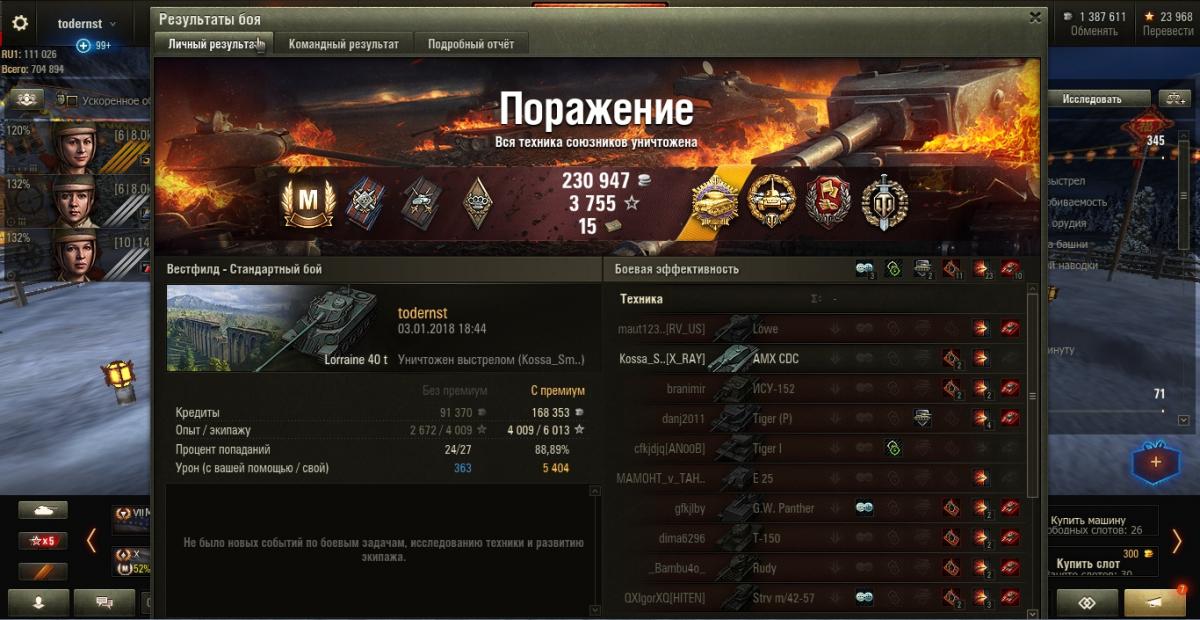Expand sort arrow on AMX CDC row
Image resolution: width=1200 pixels, height=620 pixels.
[x=835, y=358]
